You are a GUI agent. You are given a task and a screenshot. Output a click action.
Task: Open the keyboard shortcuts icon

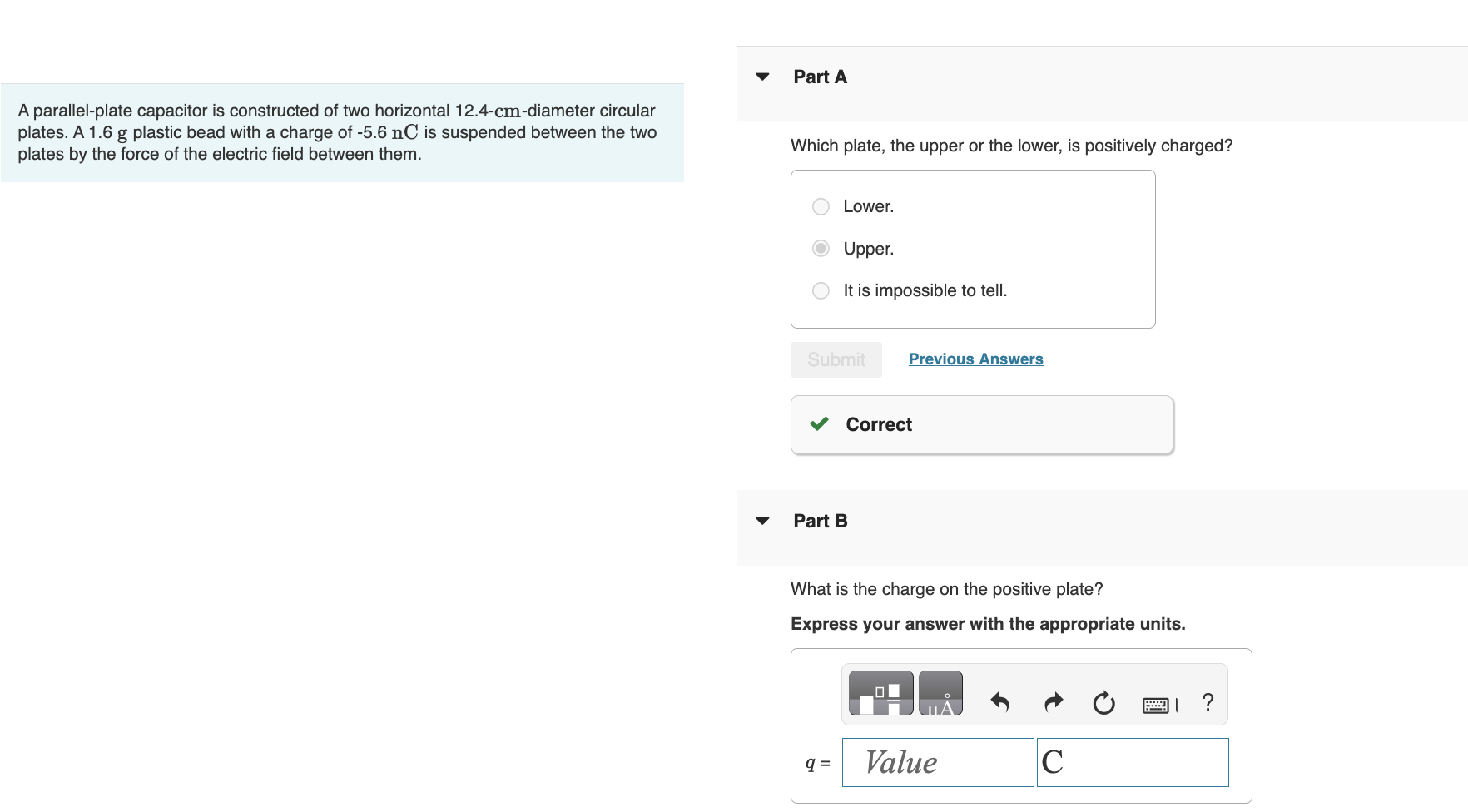click(x=1157, y=703)
